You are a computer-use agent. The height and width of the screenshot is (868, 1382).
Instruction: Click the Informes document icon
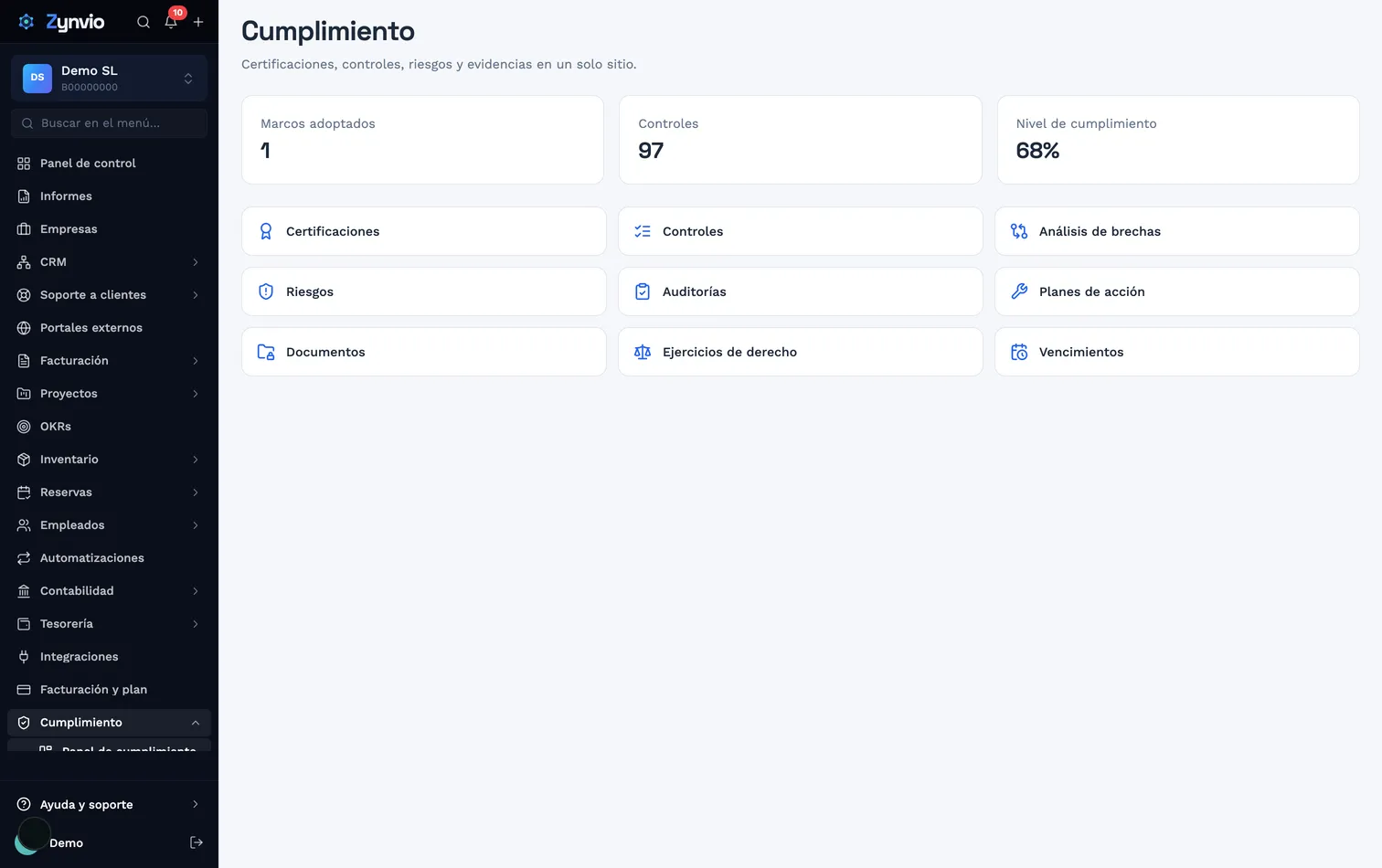pos(24,196)
